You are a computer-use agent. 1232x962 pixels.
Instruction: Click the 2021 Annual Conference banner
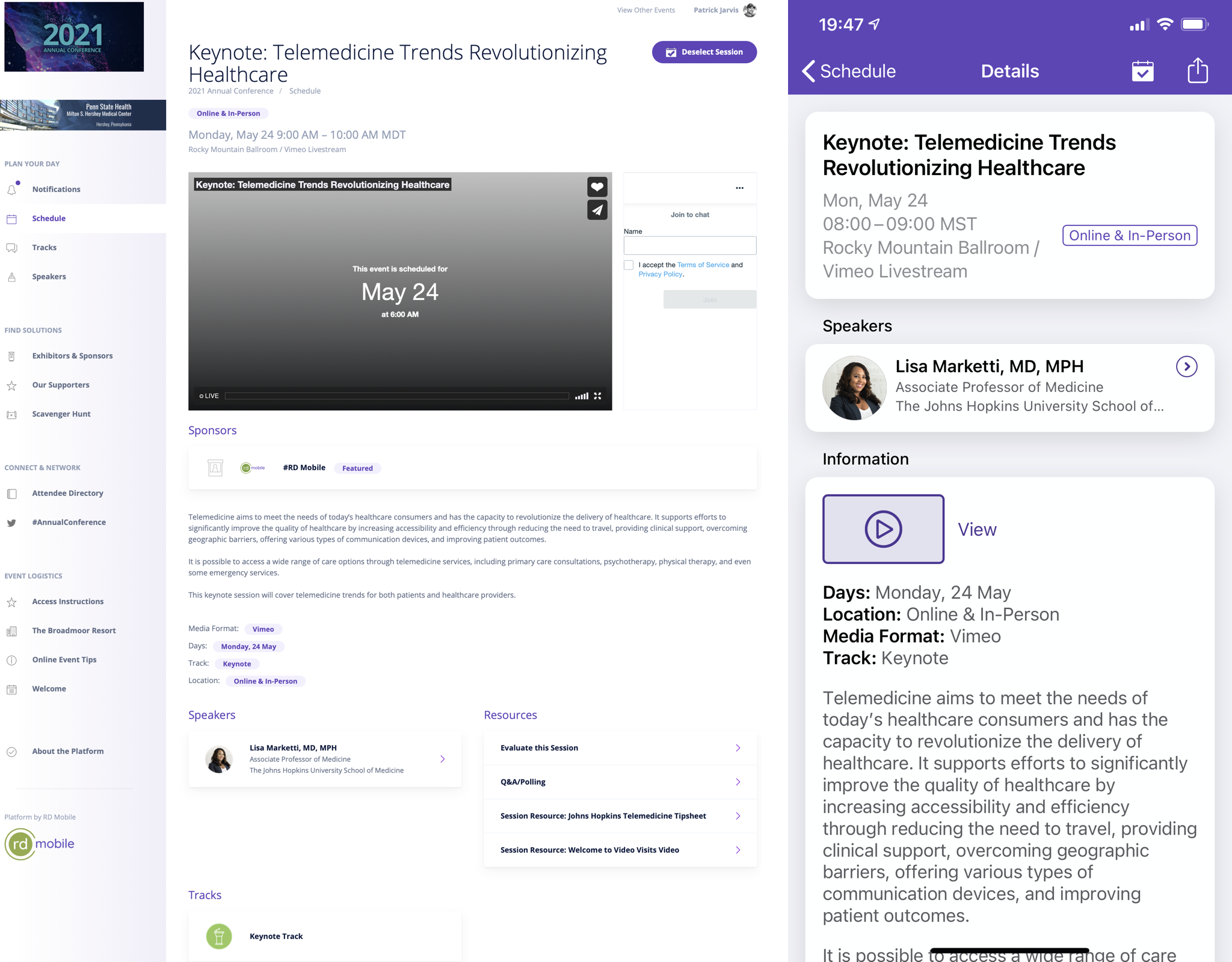tap(74, 37)
